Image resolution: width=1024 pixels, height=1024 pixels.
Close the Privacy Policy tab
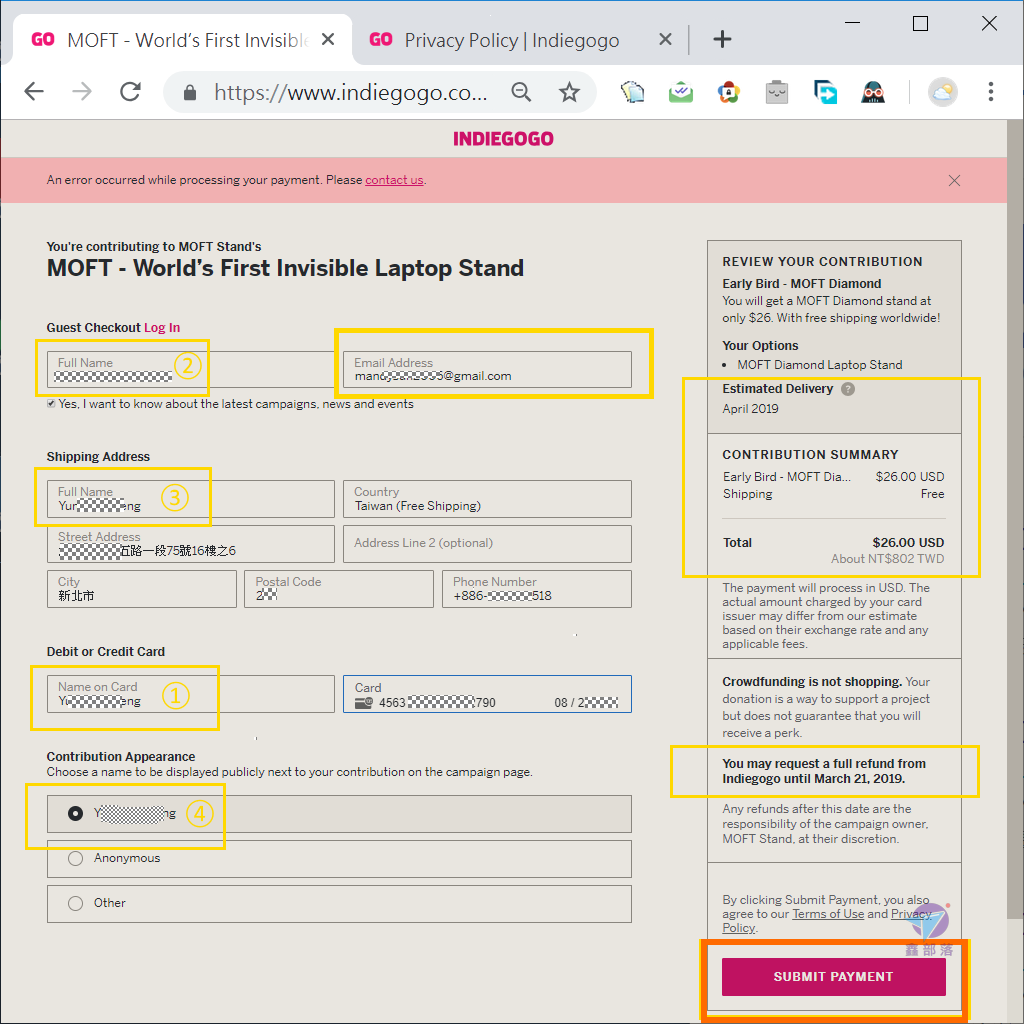click(x=665, y=40)
